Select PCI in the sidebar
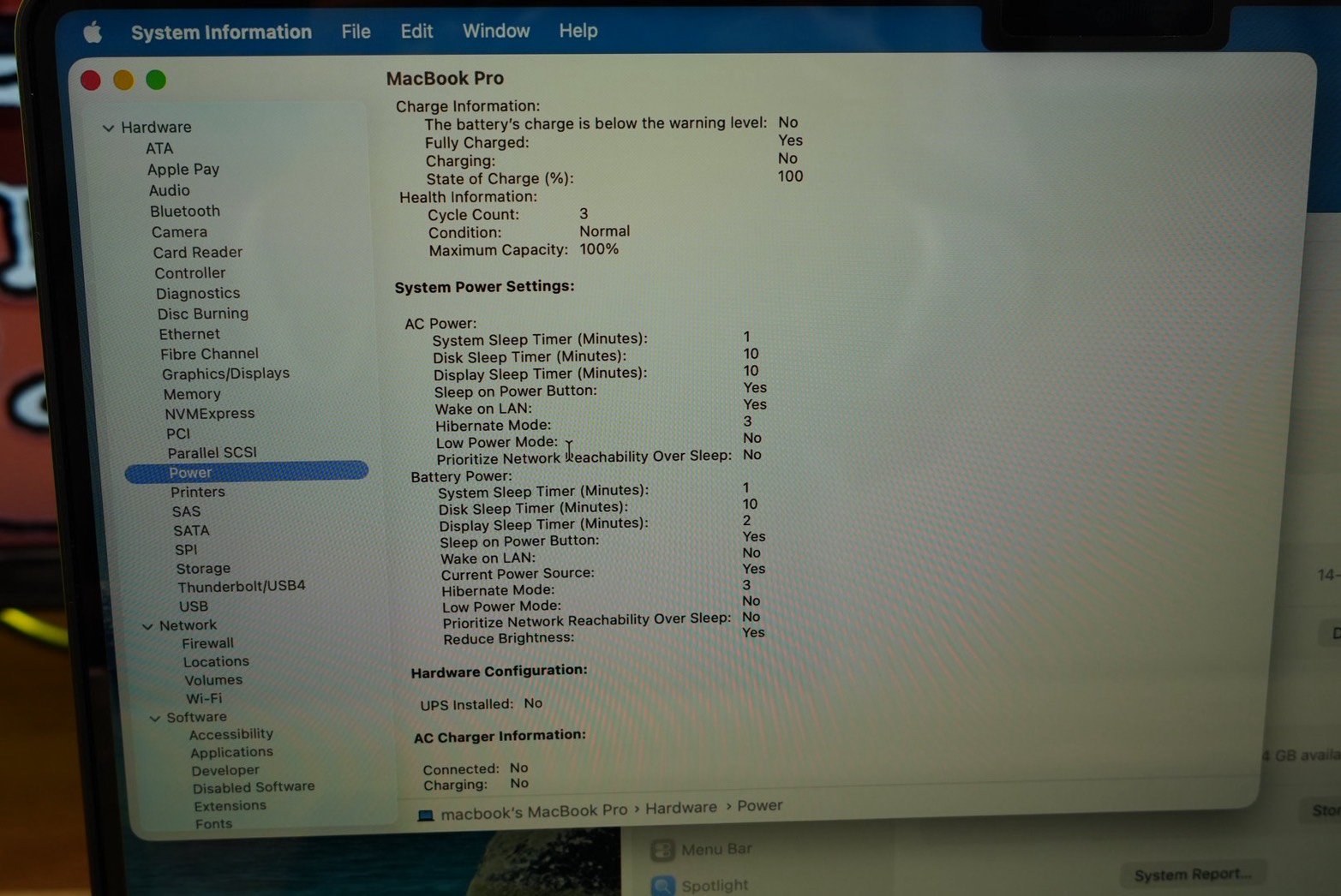The height and width of the screenshot is (896, 1341). [x=178, y=433]
